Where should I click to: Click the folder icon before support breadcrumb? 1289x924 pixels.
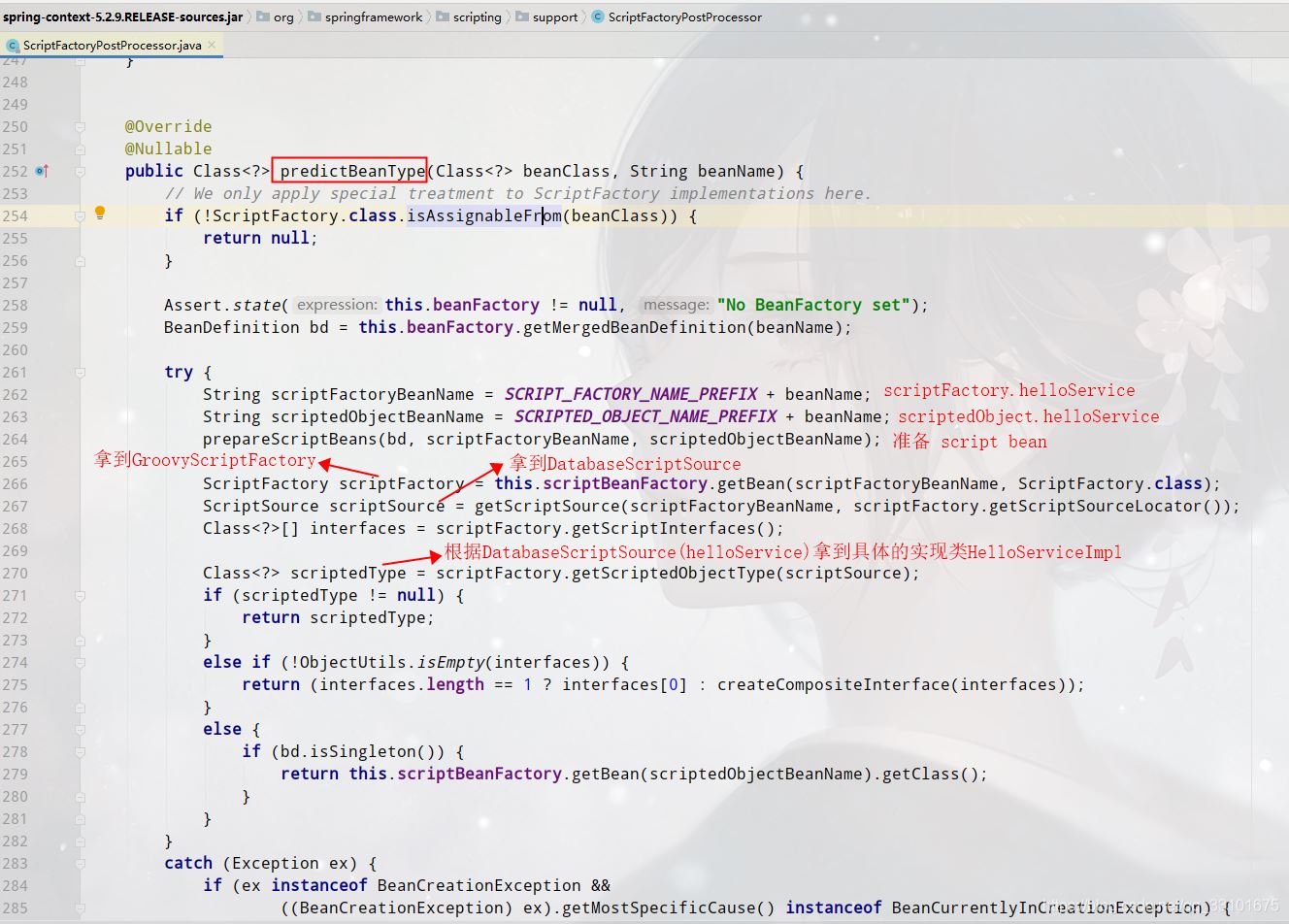pyautogui.click(x=522, y=16)
